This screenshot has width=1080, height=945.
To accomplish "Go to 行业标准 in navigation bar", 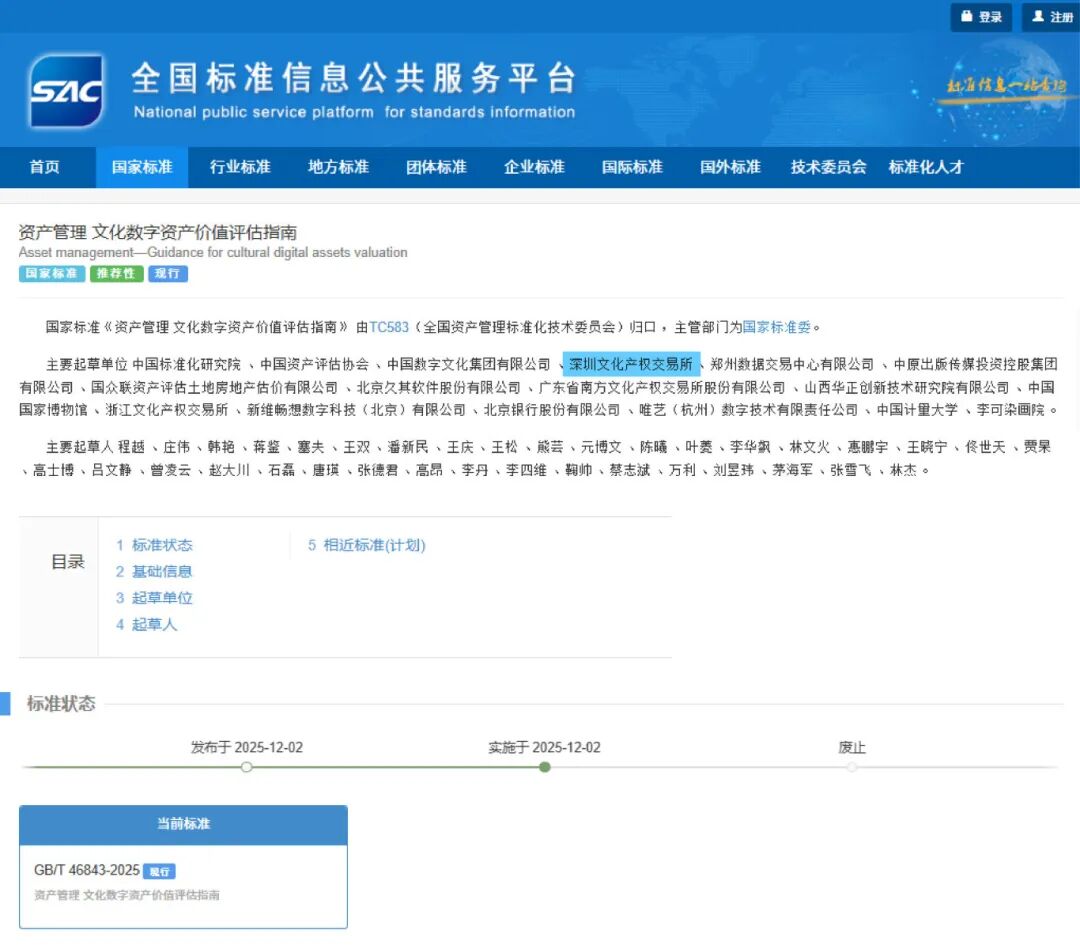I will coord(240,167).
